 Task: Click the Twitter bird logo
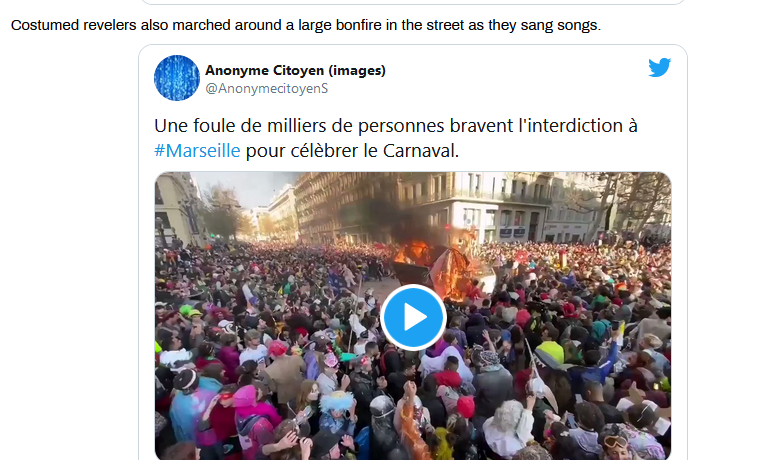(660, 68)
